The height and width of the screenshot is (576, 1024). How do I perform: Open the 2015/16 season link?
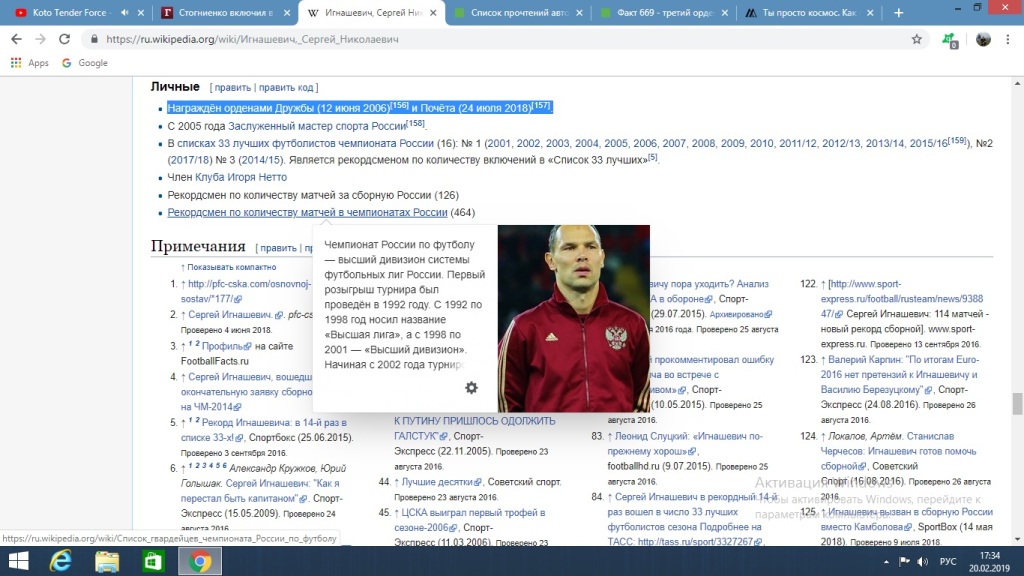pyautogui.click(x=929, y=144)
